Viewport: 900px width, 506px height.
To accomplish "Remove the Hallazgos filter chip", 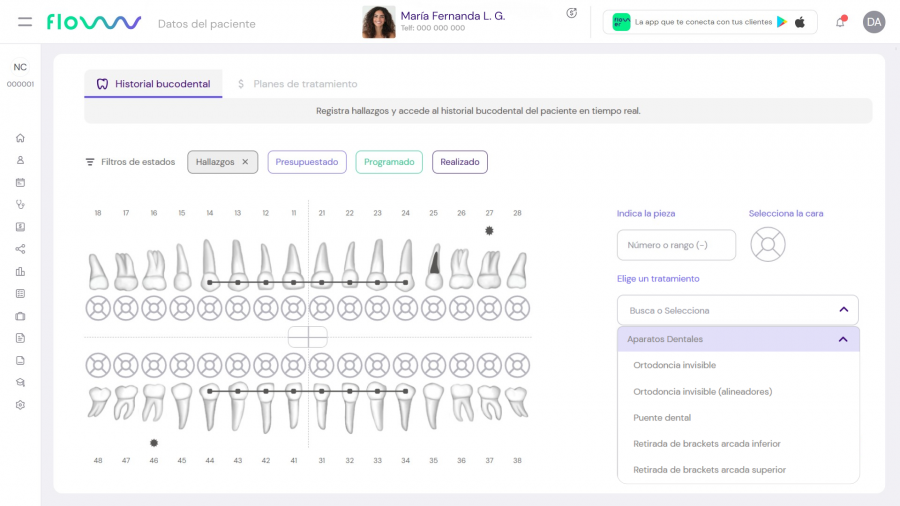I will point(245,162).
